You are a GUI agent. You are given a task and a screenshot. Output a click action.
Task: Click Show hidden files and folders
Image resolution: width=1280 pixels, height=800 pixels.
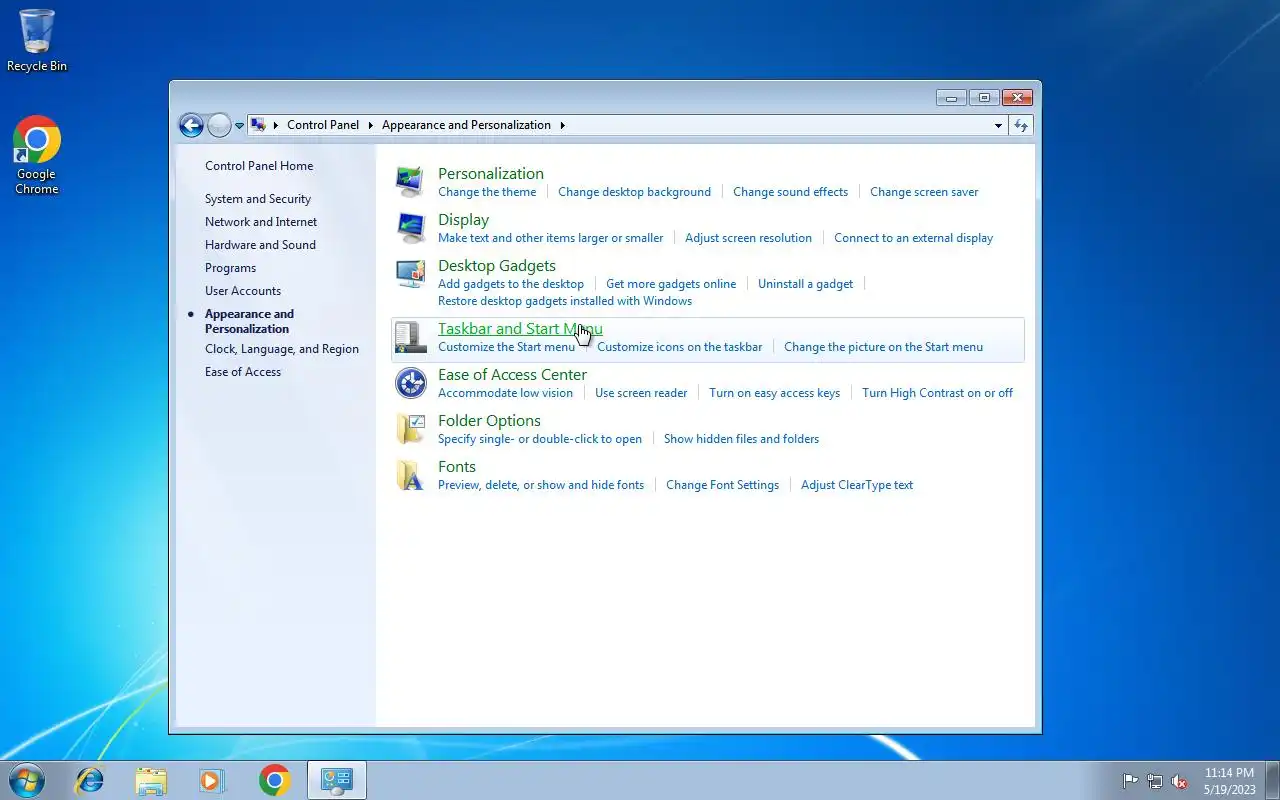pos(741,439)
